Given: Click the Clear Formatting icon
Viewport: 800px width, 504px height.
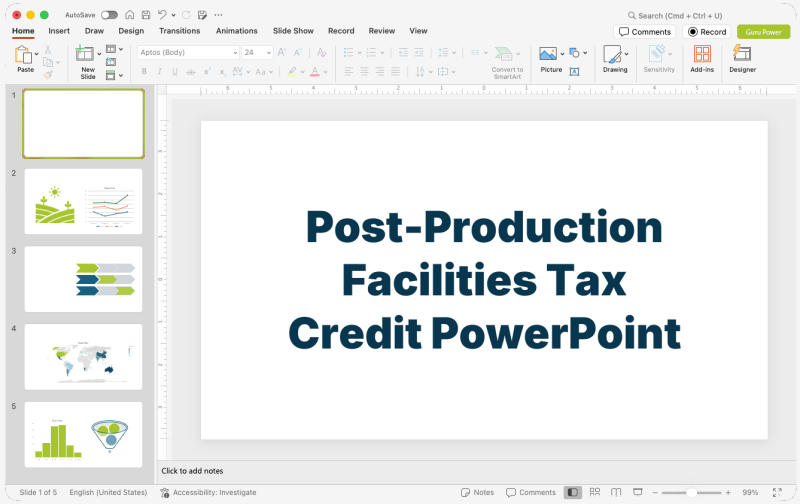Looking at the screenshot, I should [x=321, y=52].
